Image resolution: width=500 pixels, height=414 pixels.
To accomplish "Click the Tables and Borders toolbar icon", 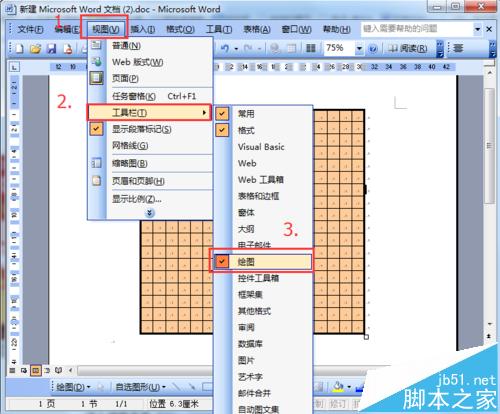I will 291,49.
